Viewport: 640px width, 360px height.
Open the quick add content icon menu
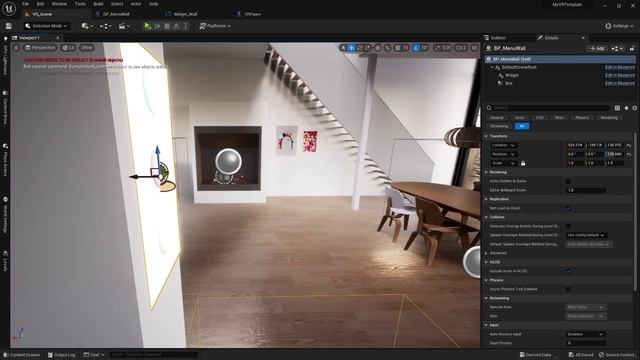tap(87, 26)
